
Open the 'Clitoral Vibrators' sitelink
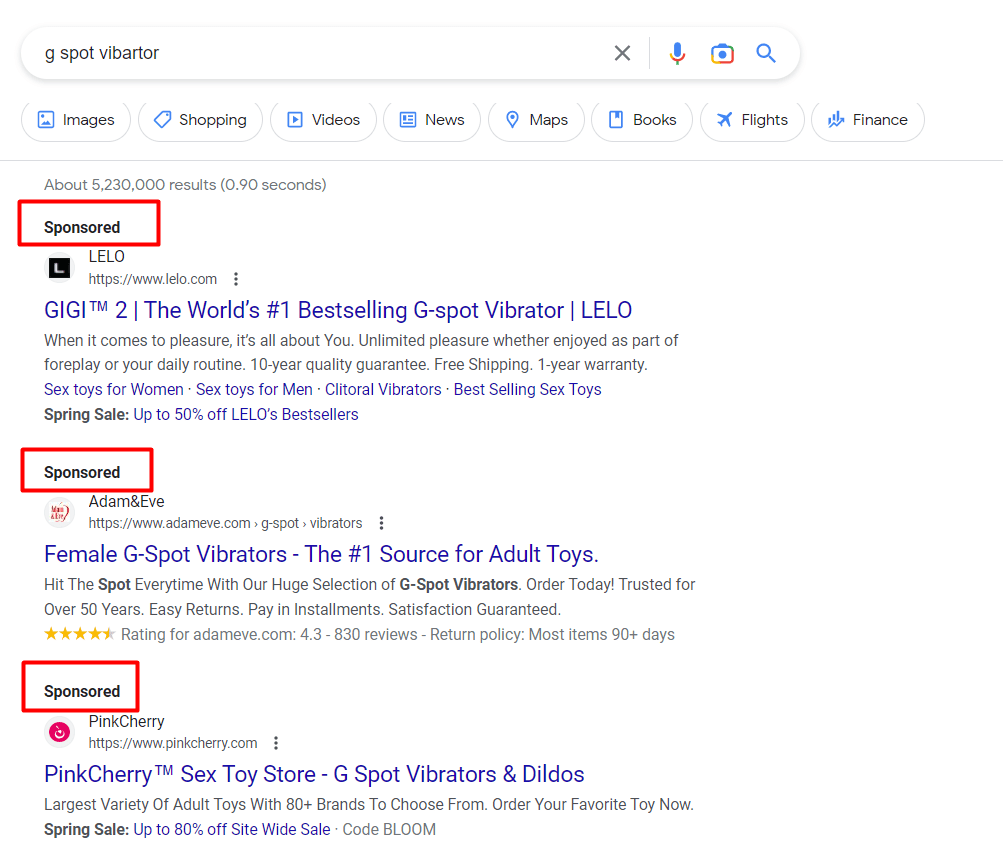click(x=383, y=389)
